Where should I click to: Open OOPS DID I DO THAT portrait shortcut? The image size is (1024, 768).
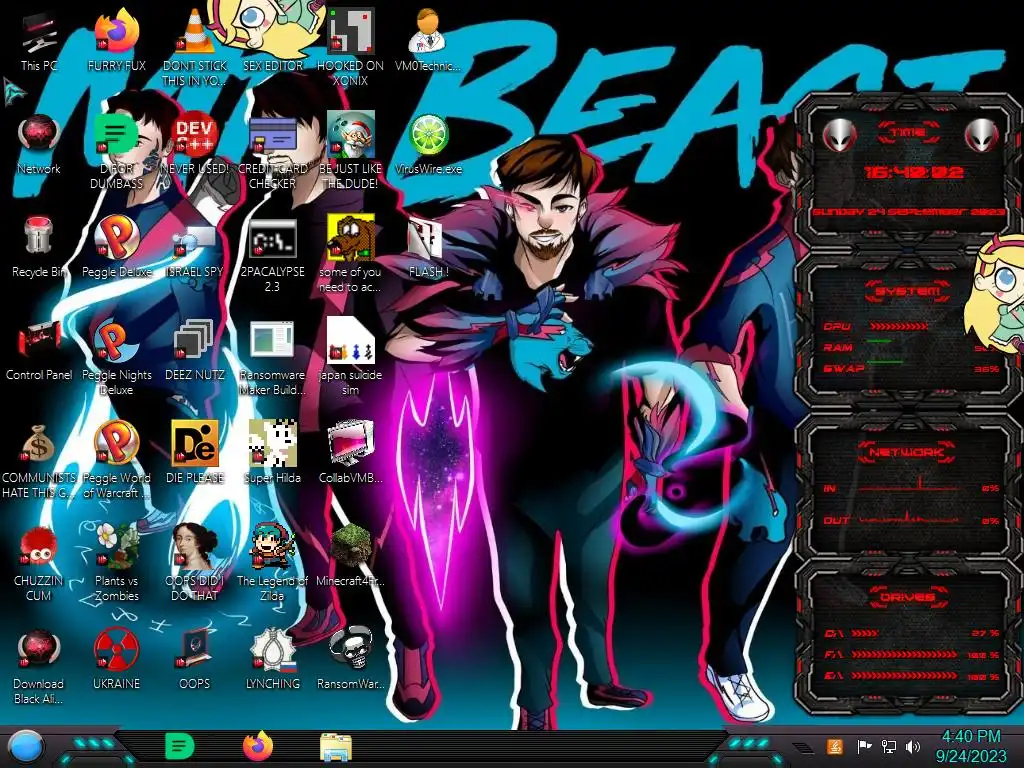tap(195, 563)
